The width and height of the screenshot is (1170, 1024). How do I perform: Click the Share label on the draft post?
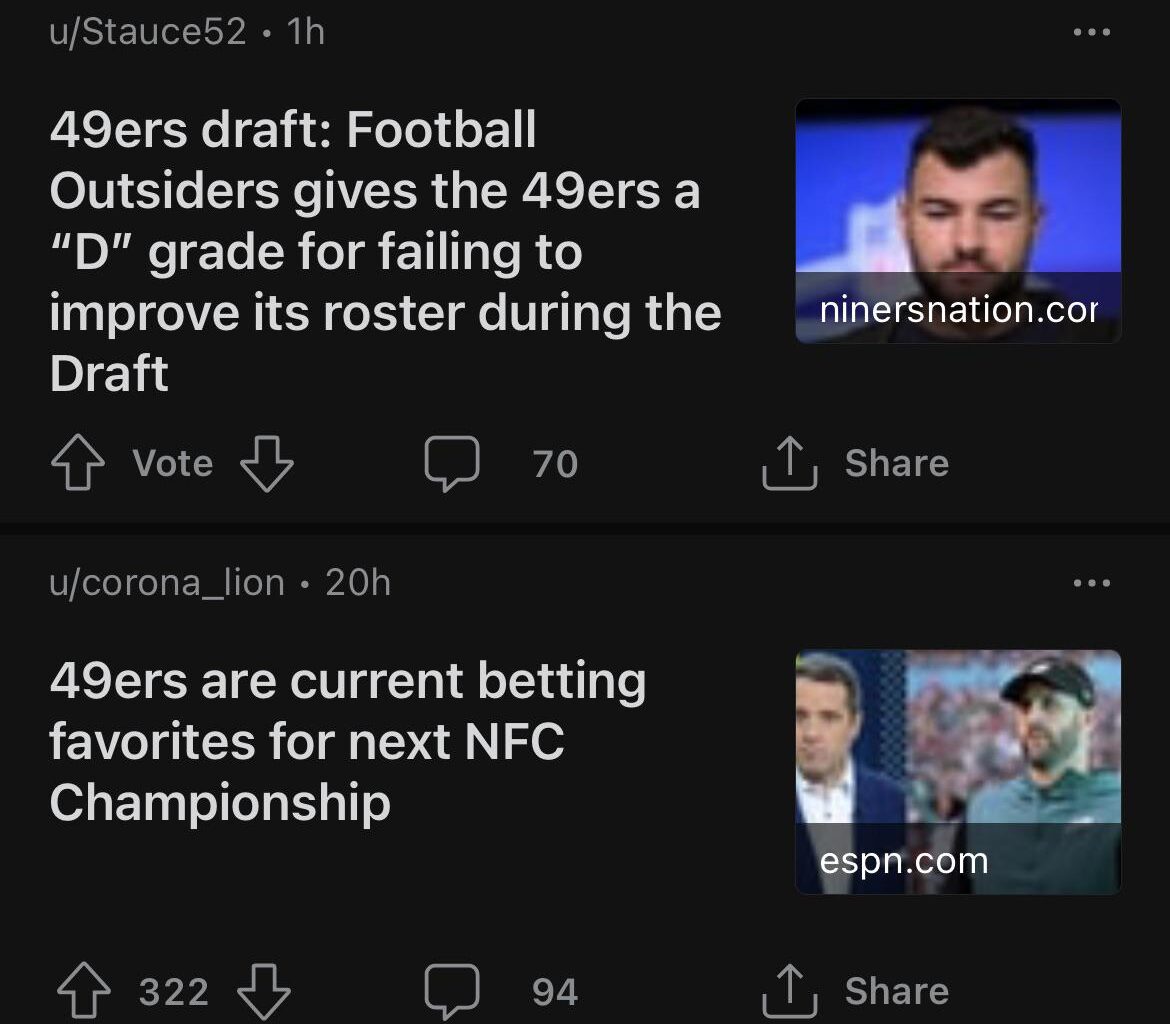coord(896,464)
